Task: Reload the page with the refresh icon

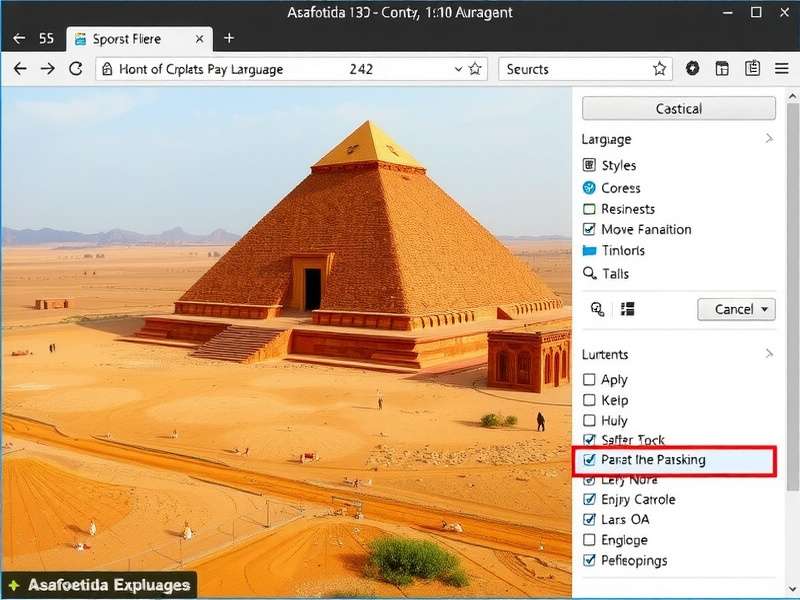Action: 75,69
